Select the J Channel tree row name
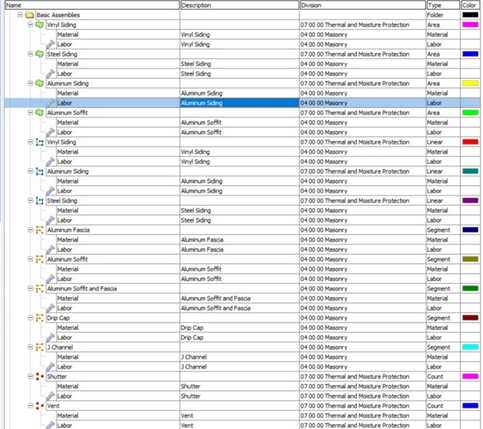This screenshot has width=483, height=429. point(60,347)
